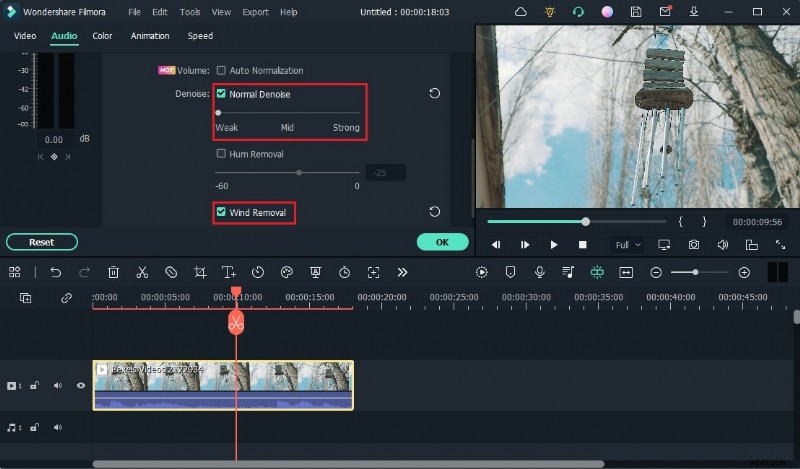Select the split scissors tool in toolbar
Image resolution: width=800 pixels, height=469 pixels.
click(x=142, y=272)
